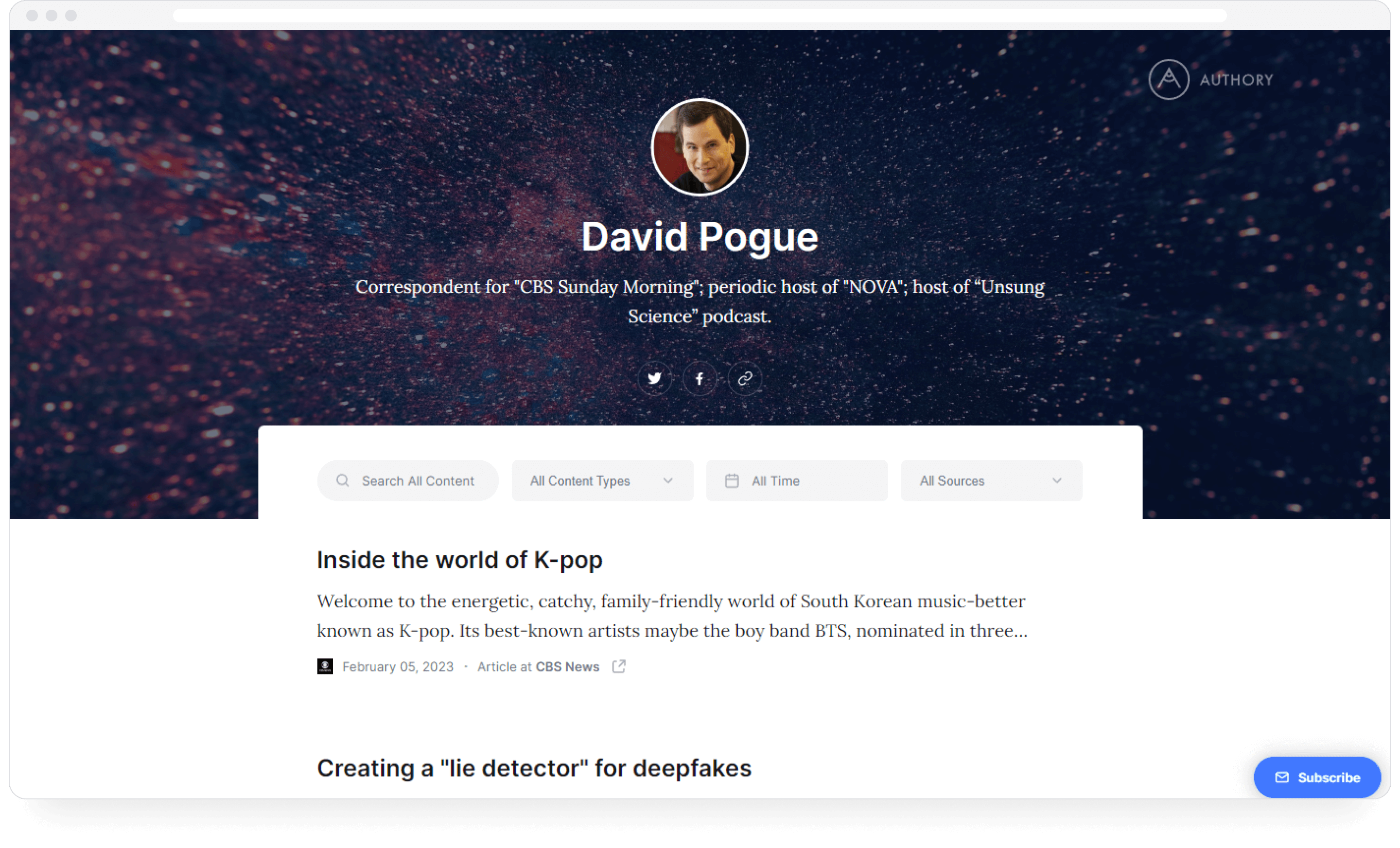Screen dimensions: 1400x848
Task: Open the Inside the world of K-pop article
Action: point(460,560)
